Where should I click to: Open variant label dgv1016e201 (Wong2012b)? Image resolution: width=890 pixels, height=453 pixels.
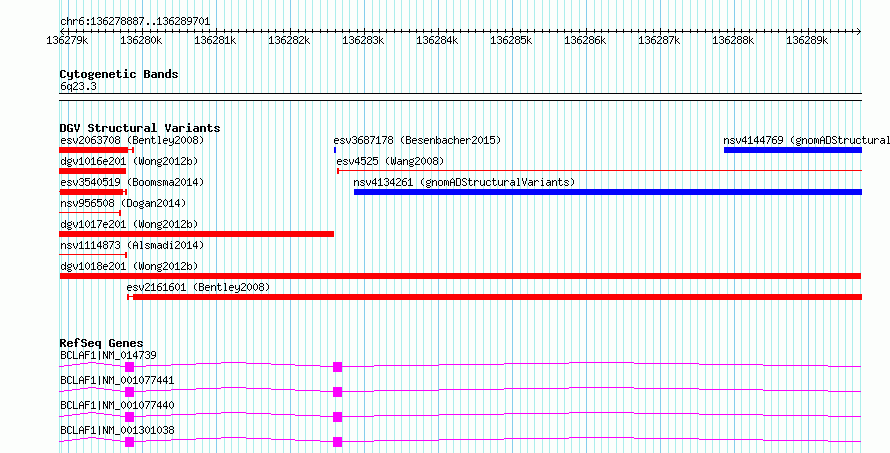point(129,161)
